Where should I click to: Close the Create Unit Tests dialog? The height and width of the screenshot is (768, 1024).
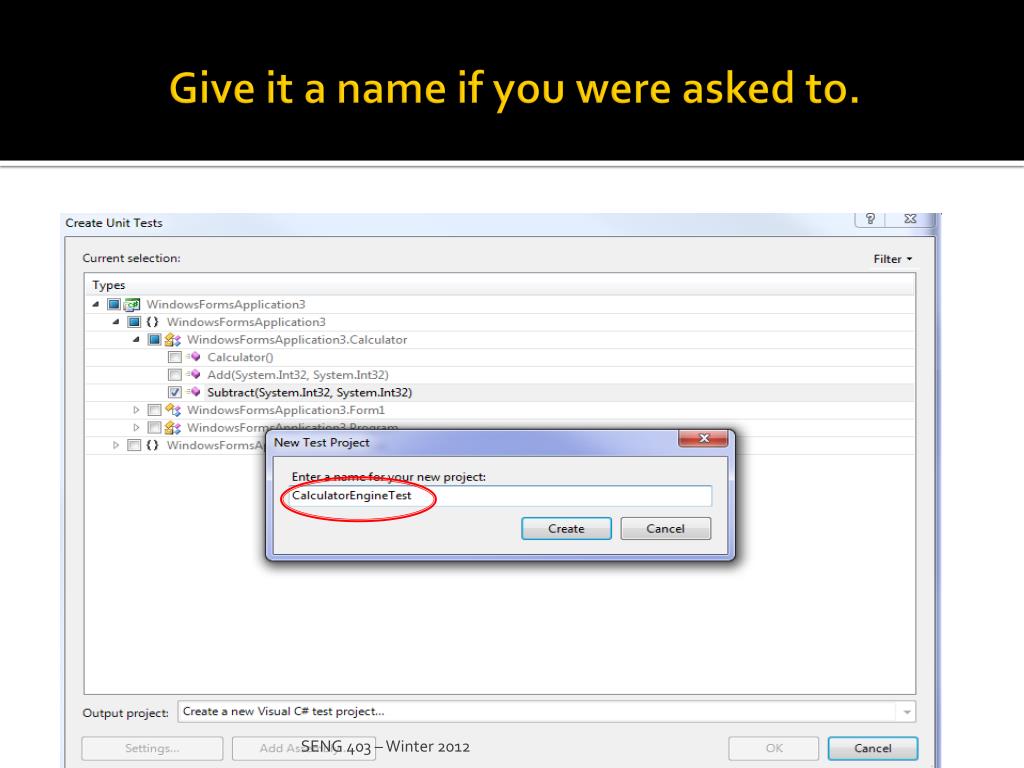click(910, 219)
